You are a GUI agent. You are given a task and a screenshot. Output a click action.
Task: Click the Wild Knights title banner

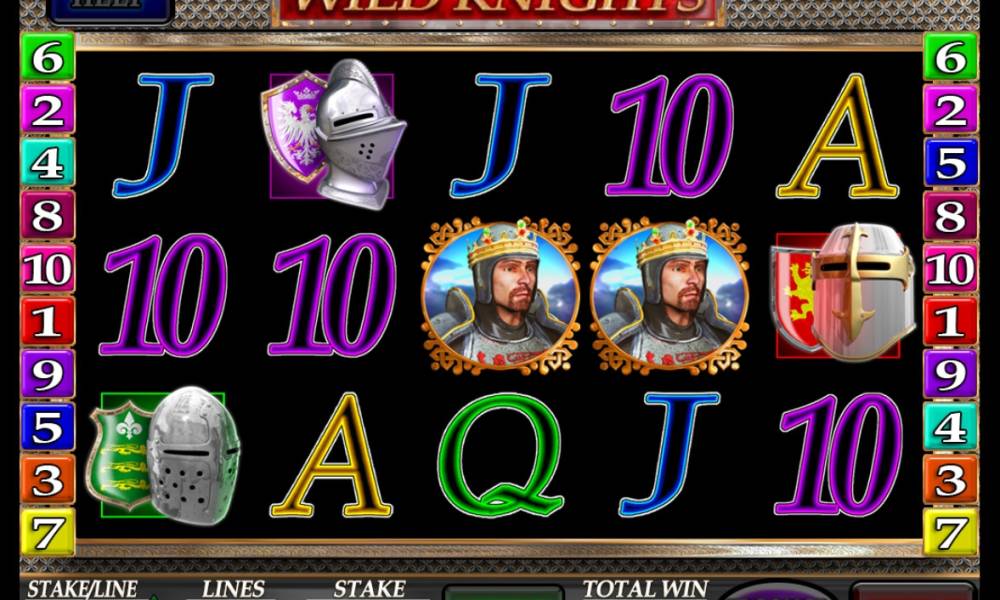(x=498, y=13)
